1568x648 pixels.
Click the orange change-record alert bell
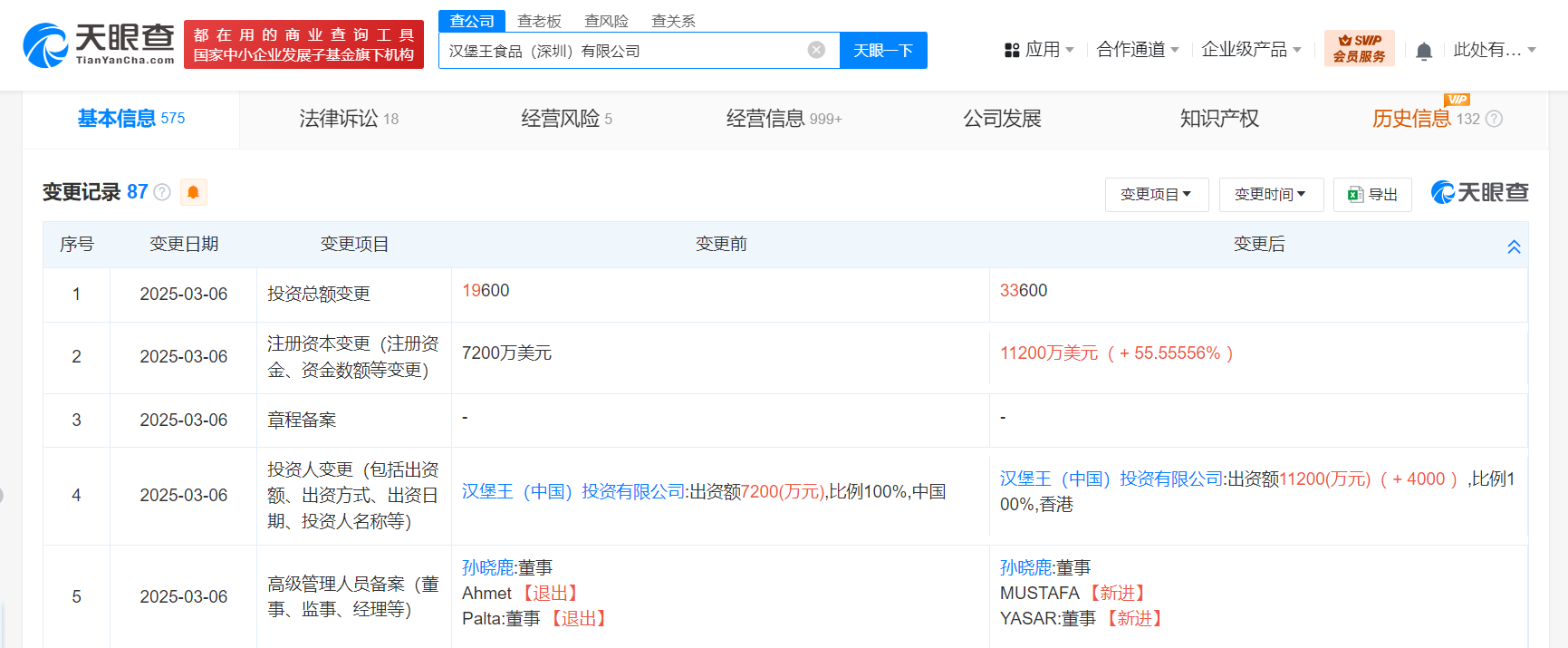pyautogui.click(x=193, y=192)
